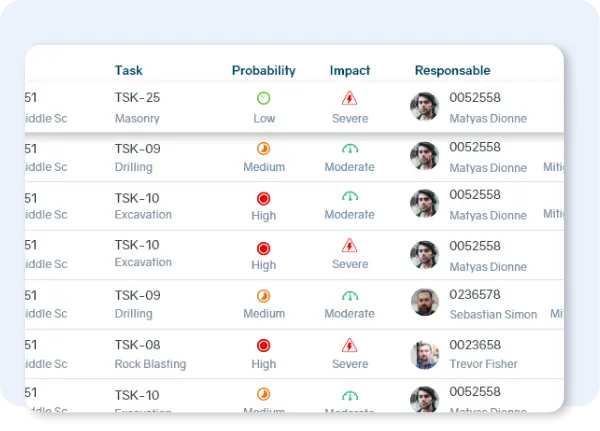The width and height of the screenshot is (600, 431).
Task: Sort by the Probability column header
Action: click(264, 70)
